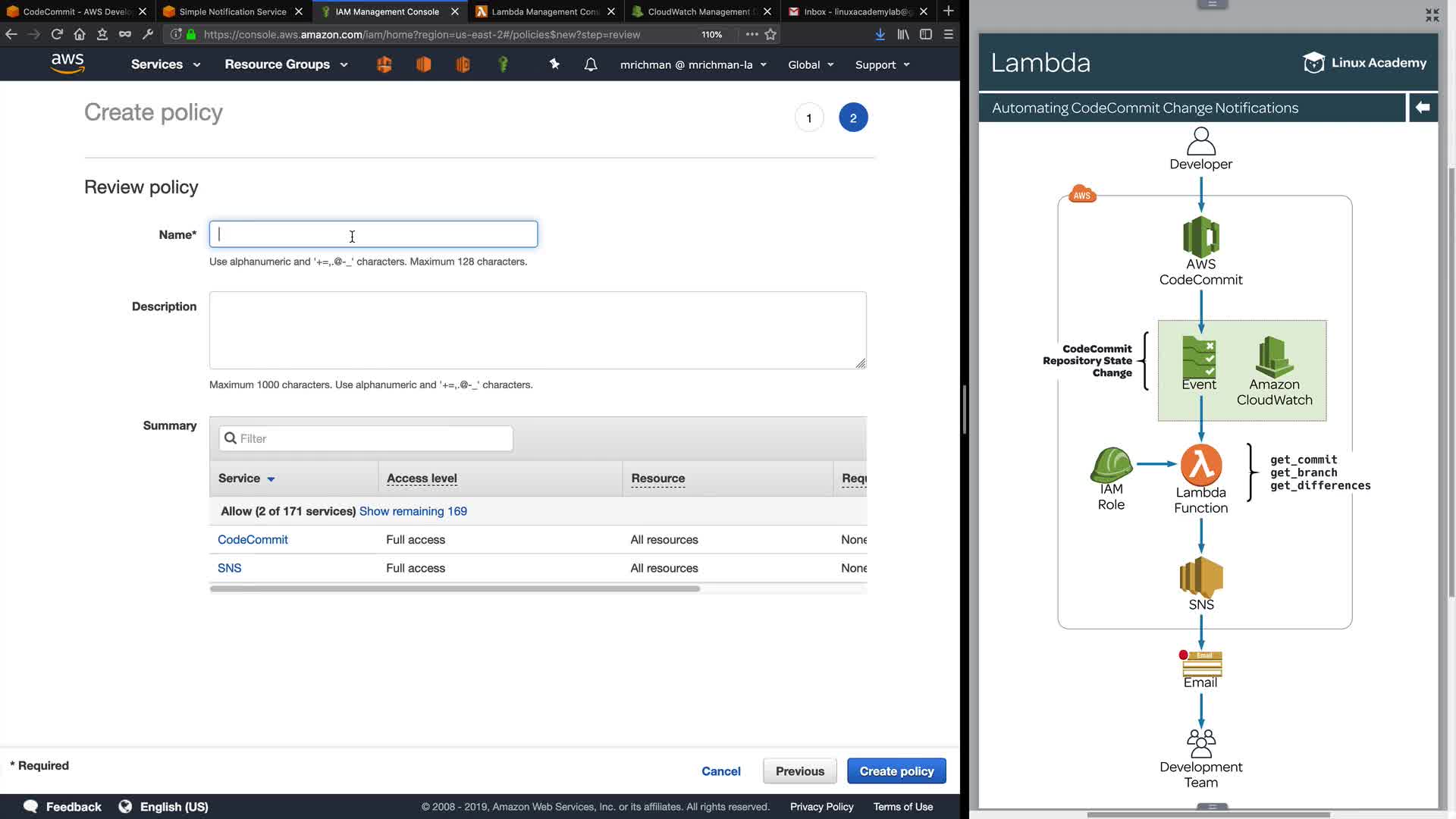Open the Resource Groups dropdown

(x=286, y=64)
